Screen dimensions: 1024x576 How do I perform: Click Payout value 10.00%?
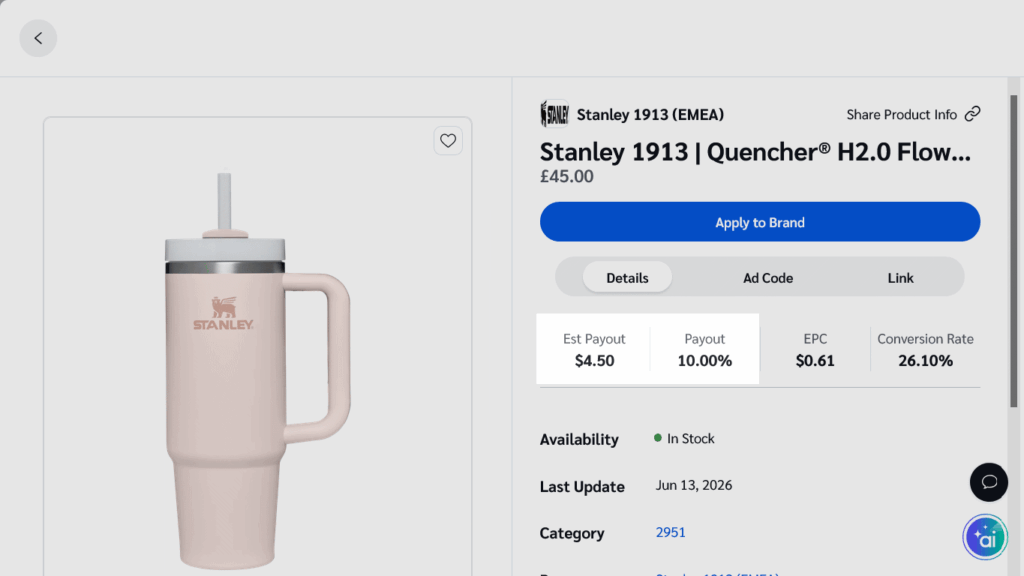tap(704, 360)
